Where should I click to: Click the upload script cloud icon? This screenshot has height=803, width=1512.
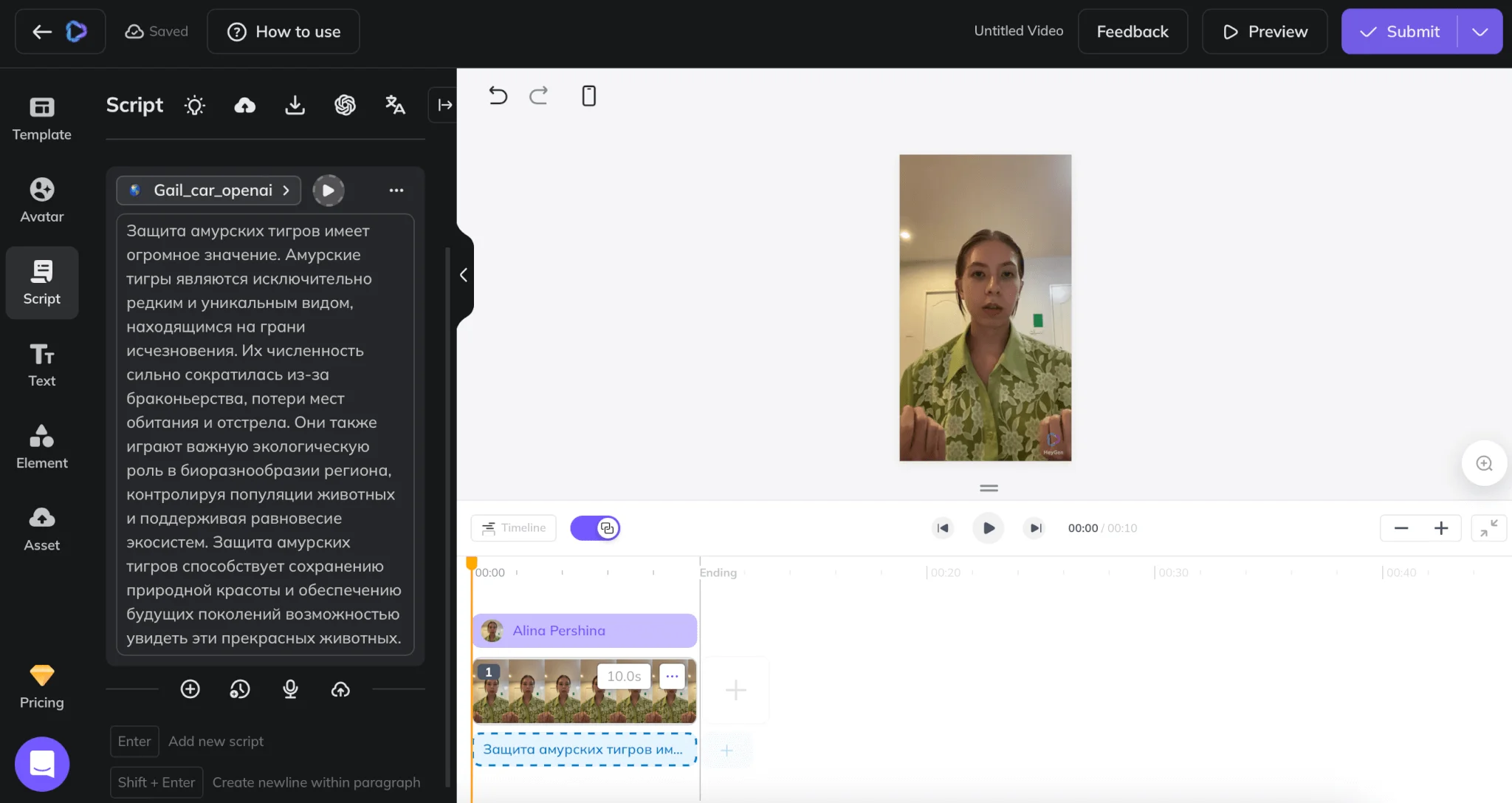245,106
